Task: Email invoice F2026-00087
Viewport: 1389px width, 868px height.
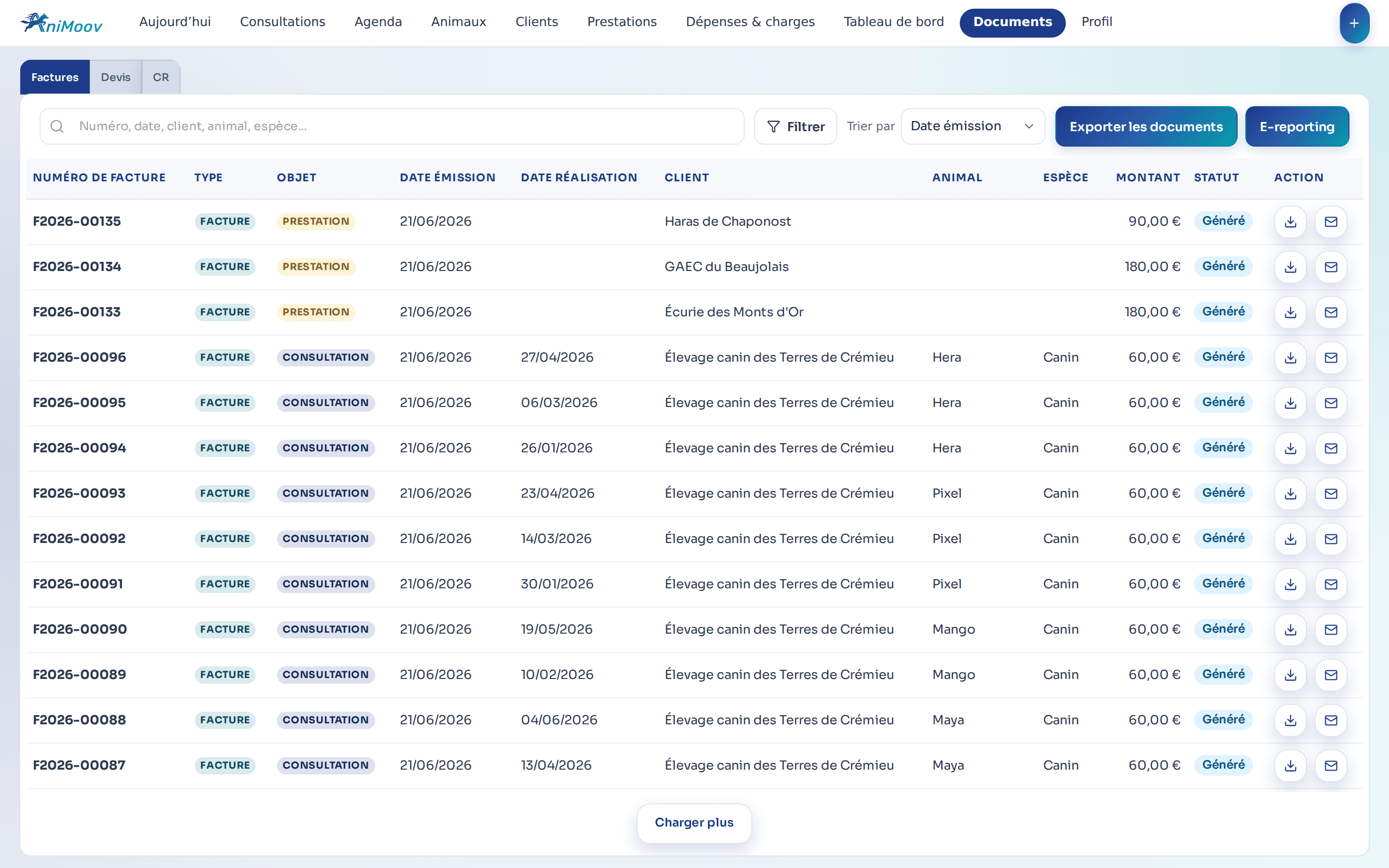Action: [1331, 766]
